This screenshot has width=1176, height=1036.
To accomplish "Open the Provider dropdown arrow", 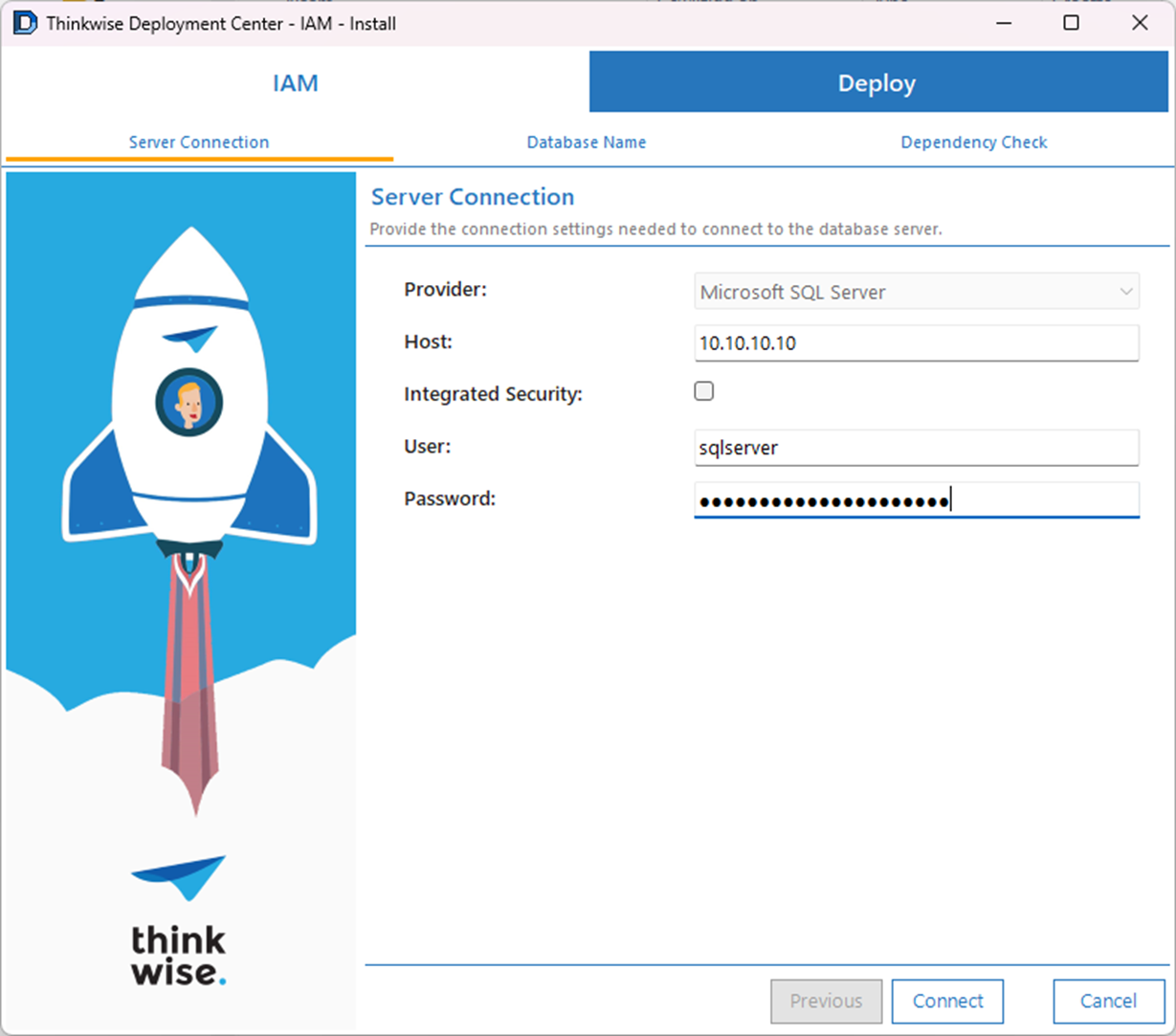I will point(1125,292).
